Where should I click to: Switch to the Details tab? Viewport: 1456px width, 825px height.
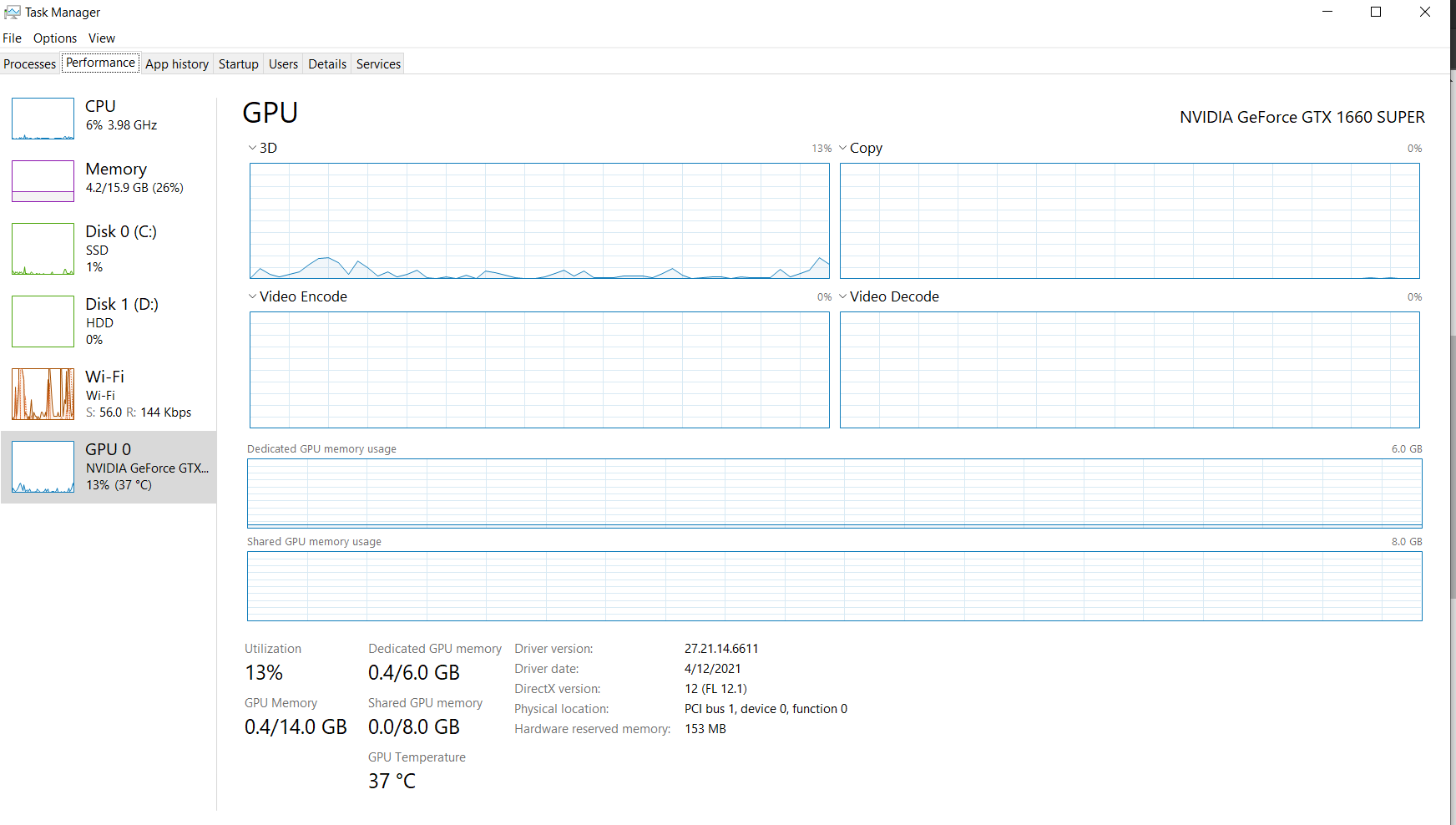[327, 64]
